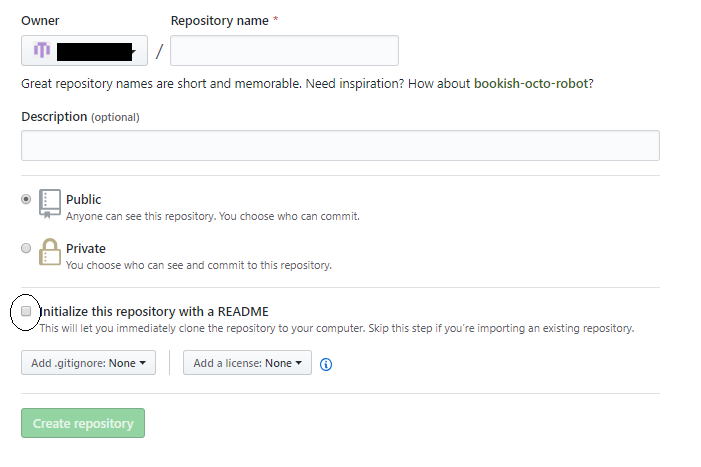Screen dimensions: 701x467
Task: Select the Private radio button
Action: pyautogui.click(x=26, y=248)
